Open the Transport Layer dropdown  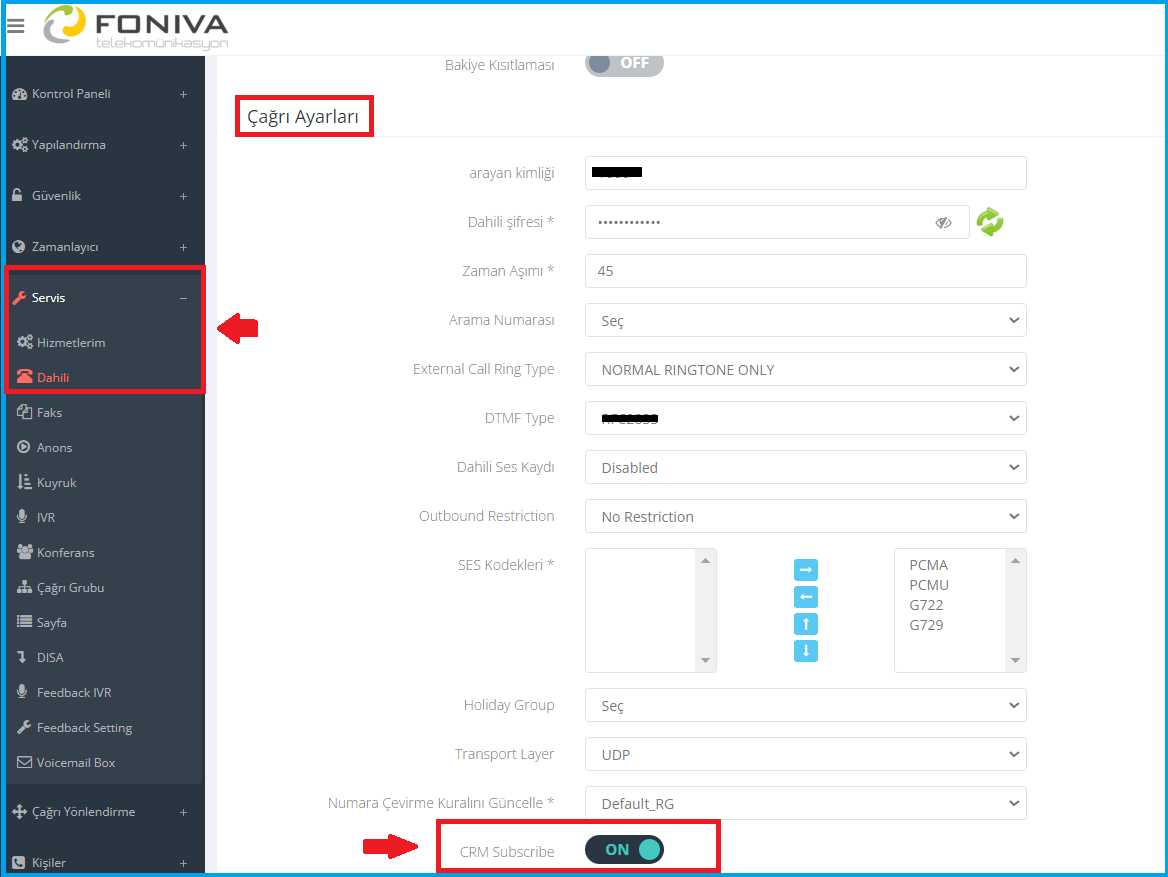pos(805,754)
